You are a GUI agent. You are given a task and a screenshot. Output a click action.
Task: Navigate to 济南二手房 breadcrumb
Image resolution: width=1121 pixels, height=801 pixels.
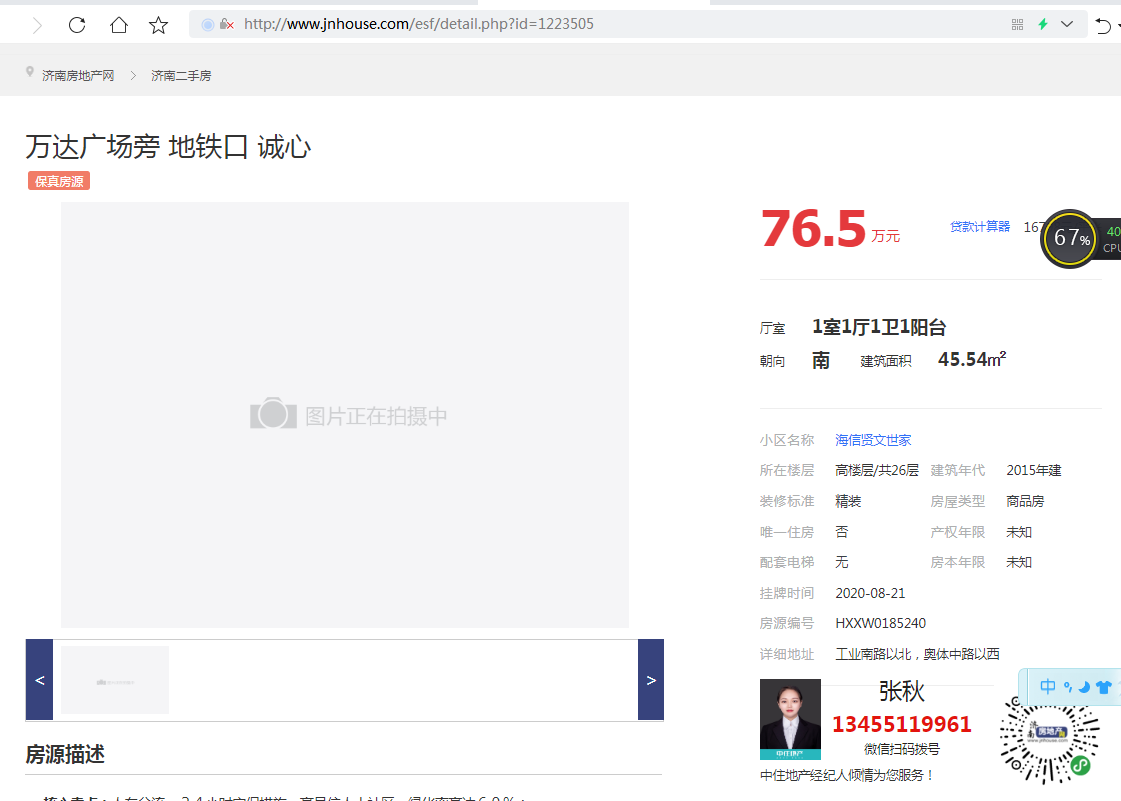(181, 76)
